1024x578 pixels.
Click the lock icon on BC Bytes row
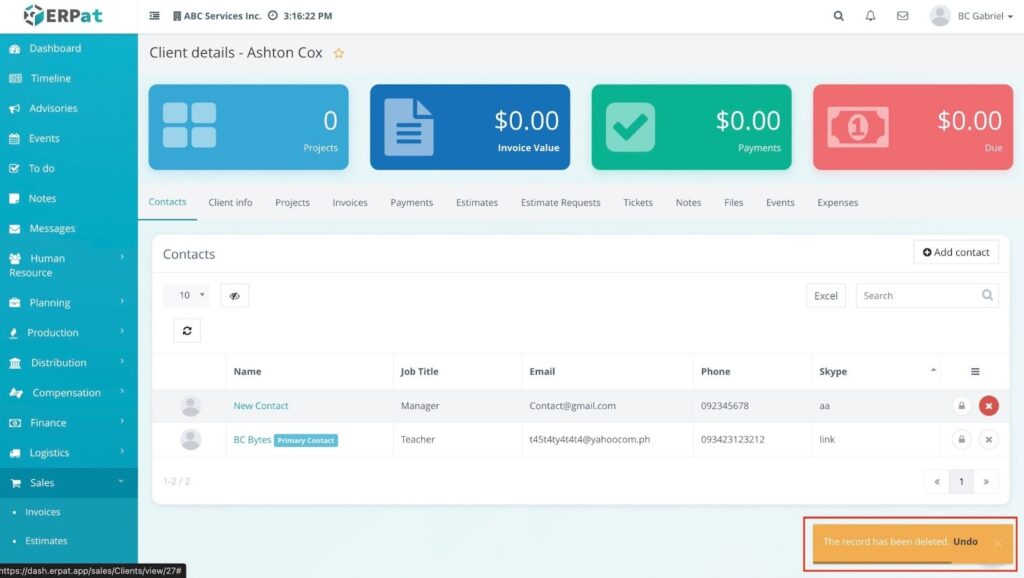click(x=961, y=439)
